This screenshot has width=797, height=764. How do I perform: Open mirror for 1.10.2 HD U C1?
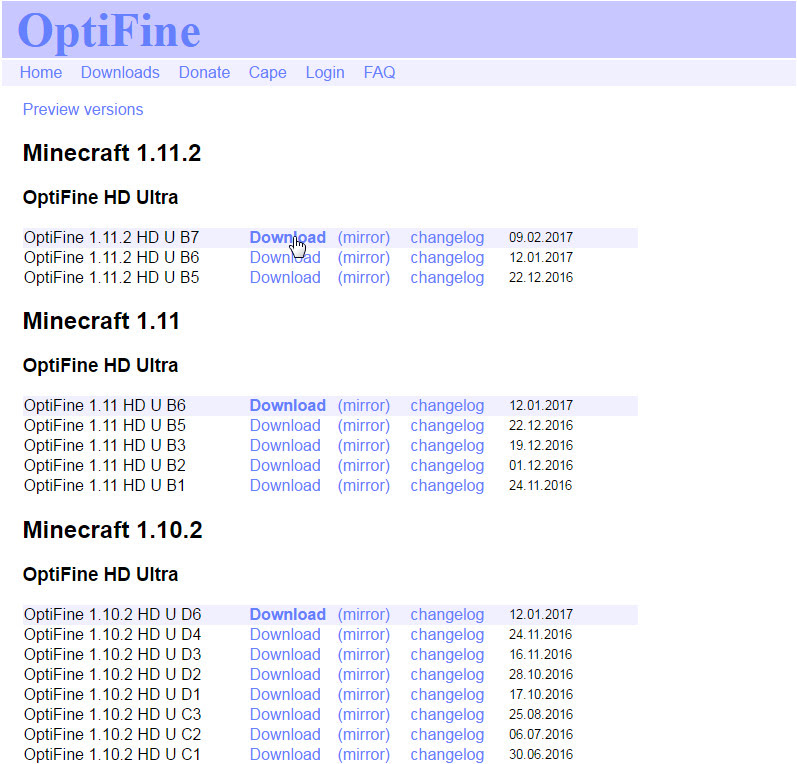click(x=364, y=754)
